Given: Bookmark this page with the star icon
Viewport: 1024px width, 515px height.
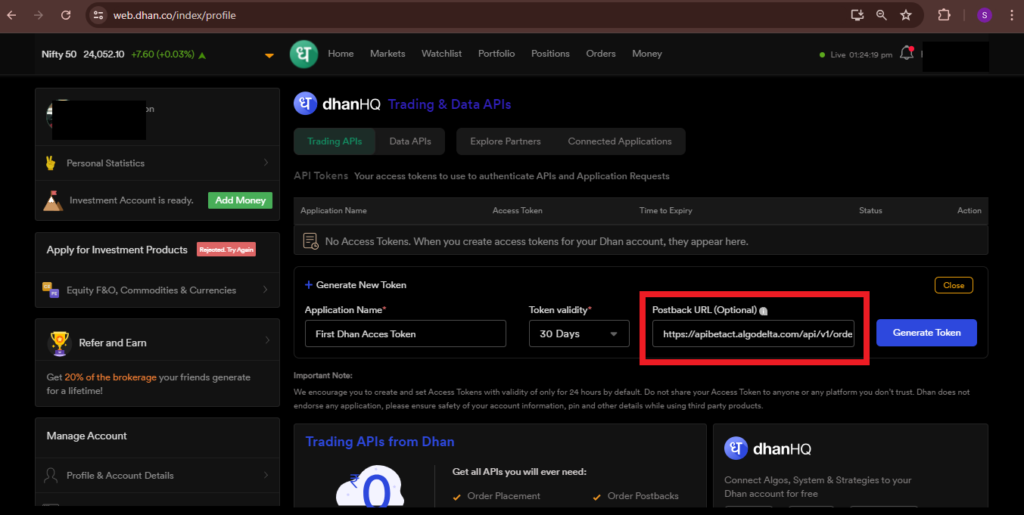Looking at the screenshot, I should (906, 15).
